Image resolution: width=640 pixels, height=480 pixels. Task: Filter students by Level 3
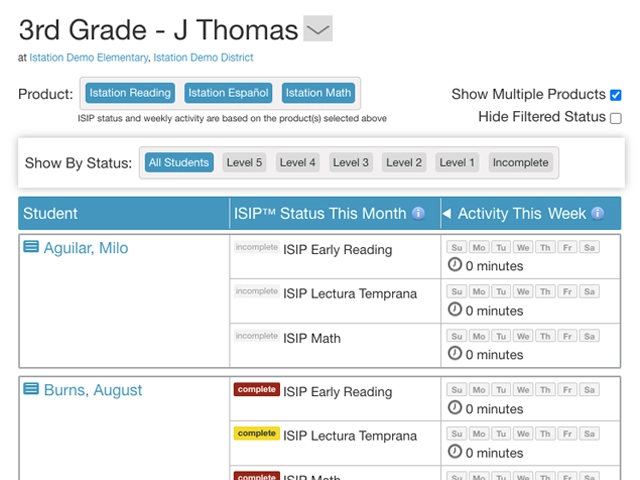click(351, 162)
